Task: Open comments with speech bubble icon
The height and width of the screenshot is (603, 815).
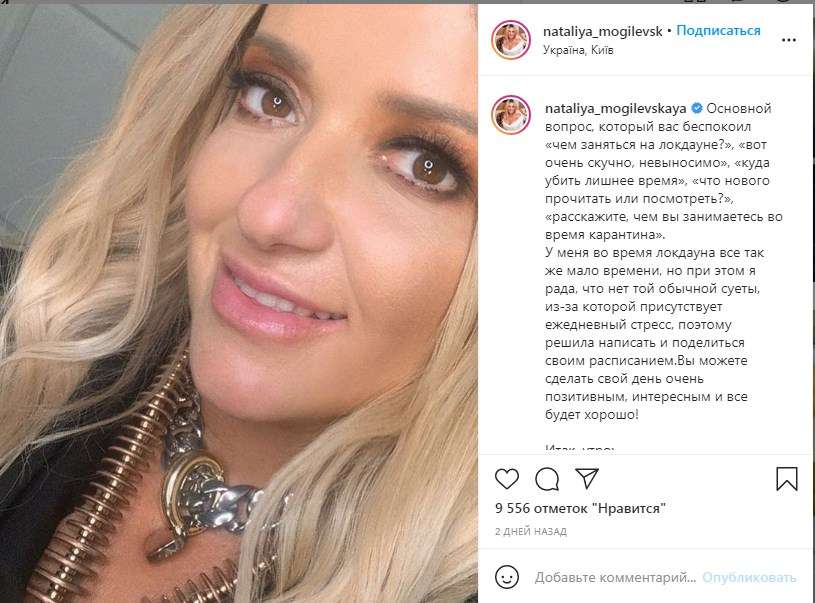Action: click(547, 479)
